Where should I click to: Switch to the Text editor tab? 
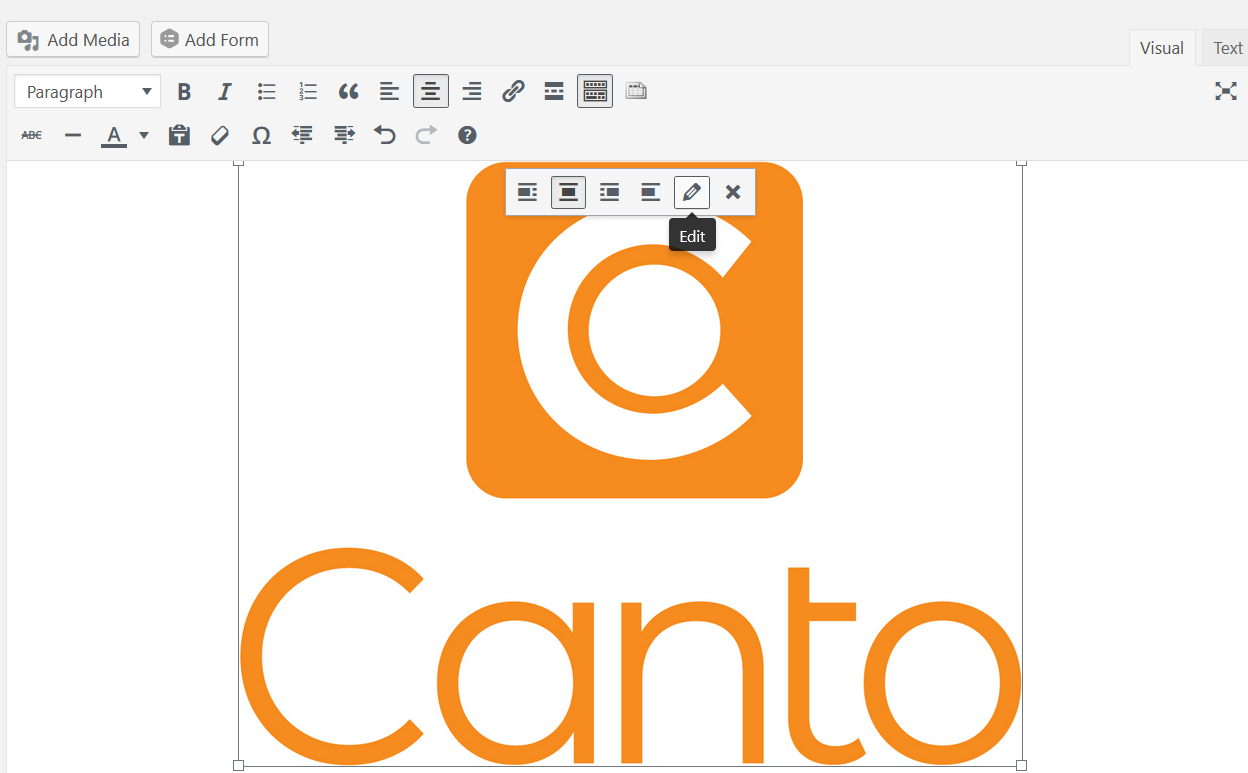coord(1226,48)
